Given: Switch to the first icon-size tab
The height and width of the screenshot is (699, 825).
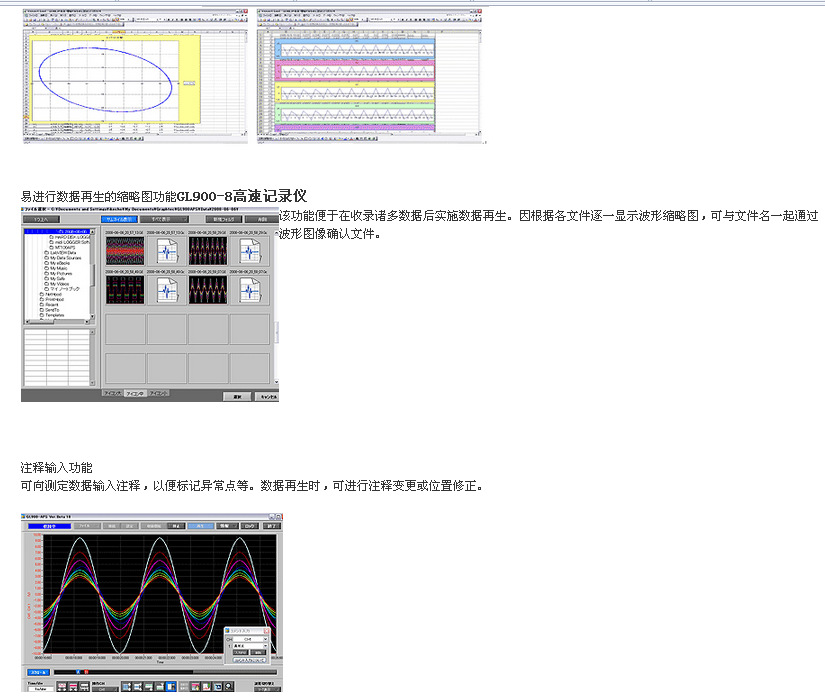Looking at the screenshot, I should (113, 393).
